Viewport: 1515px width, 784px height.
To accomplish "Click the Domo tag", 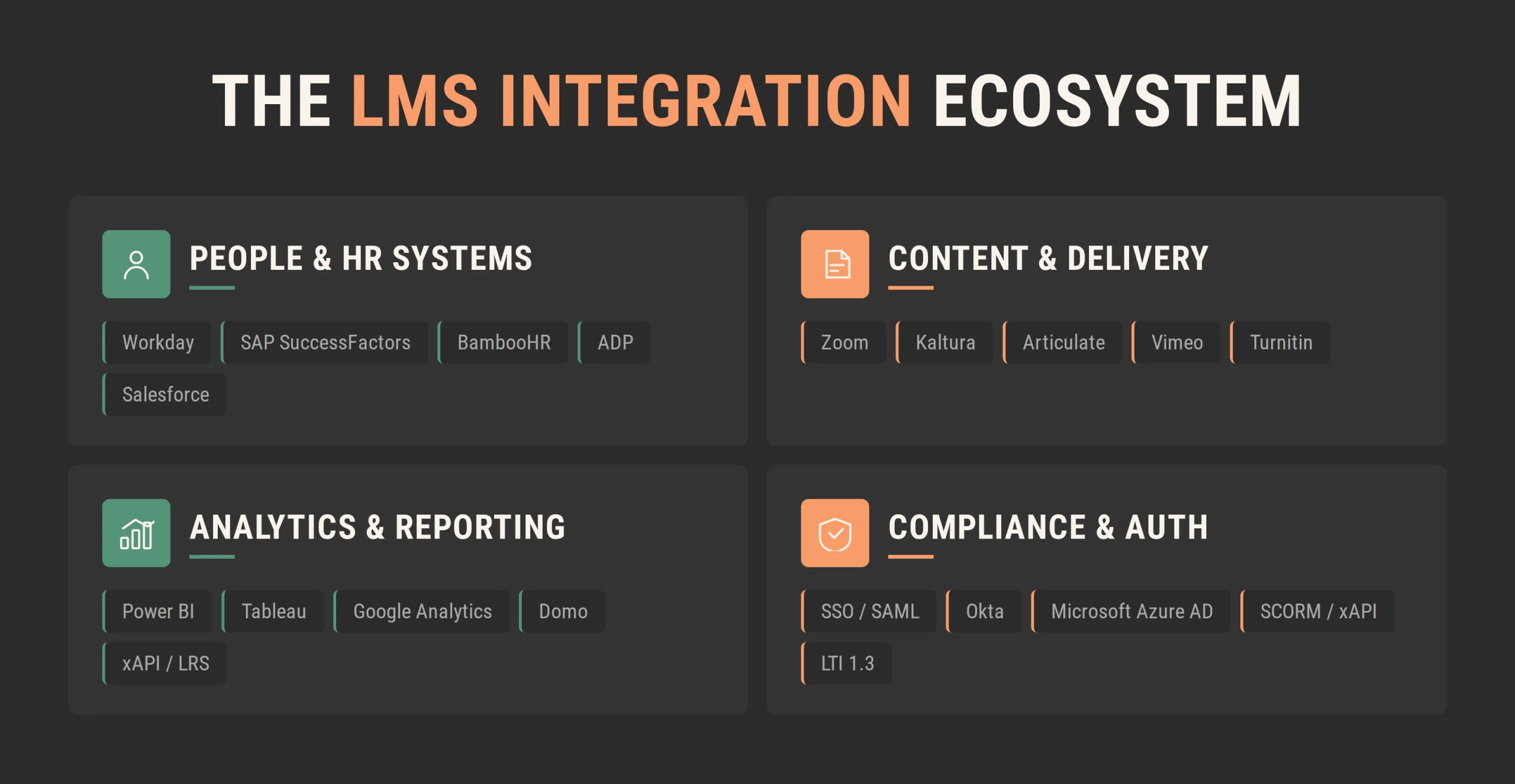I will coord(562,611).
